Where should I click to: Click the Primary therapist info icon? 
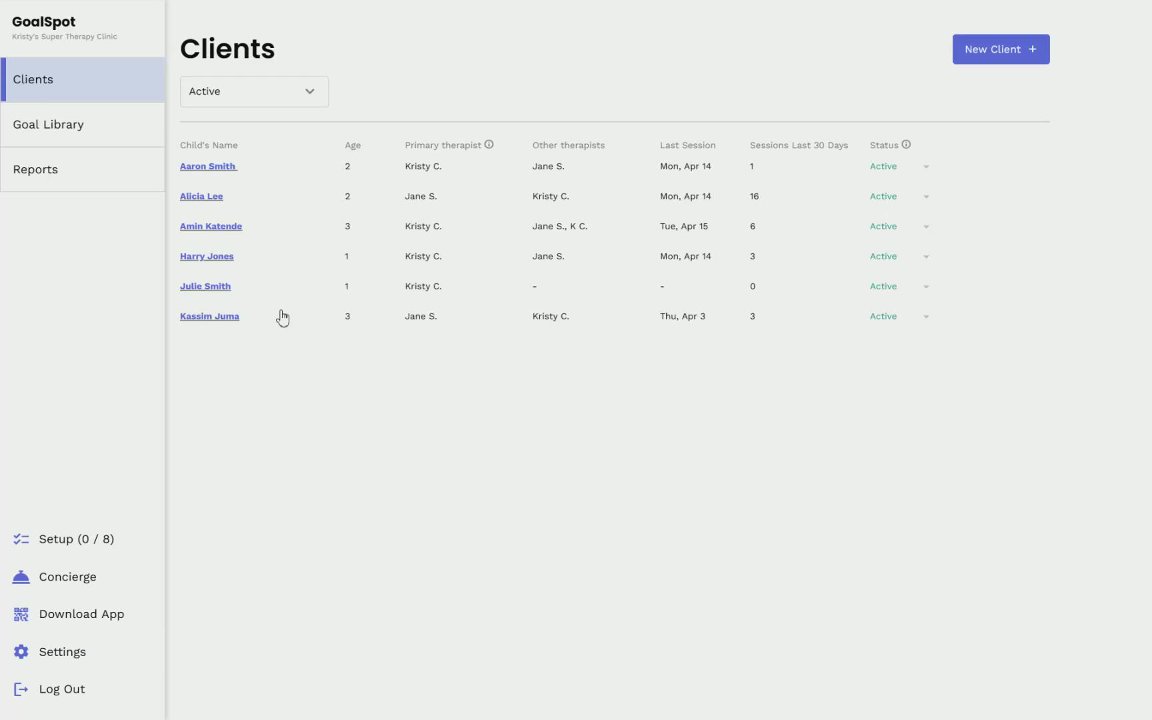pos(489,145)
